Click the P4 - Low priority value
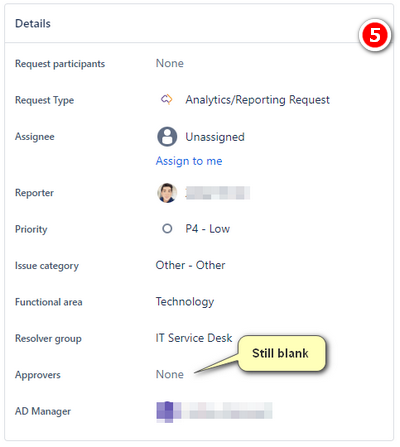400x447 pixels. [x=208, y=229]
